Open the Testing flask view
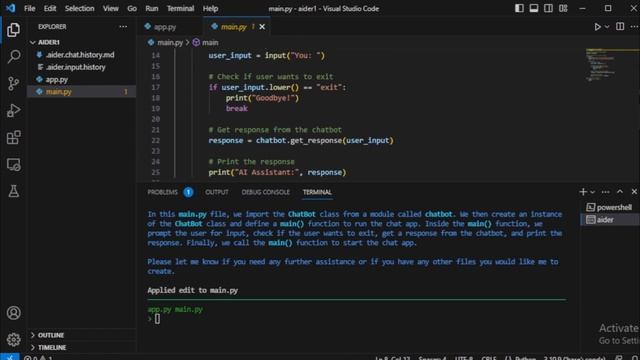640x360 pixels. pyautogui.click(x=13, y=191)
